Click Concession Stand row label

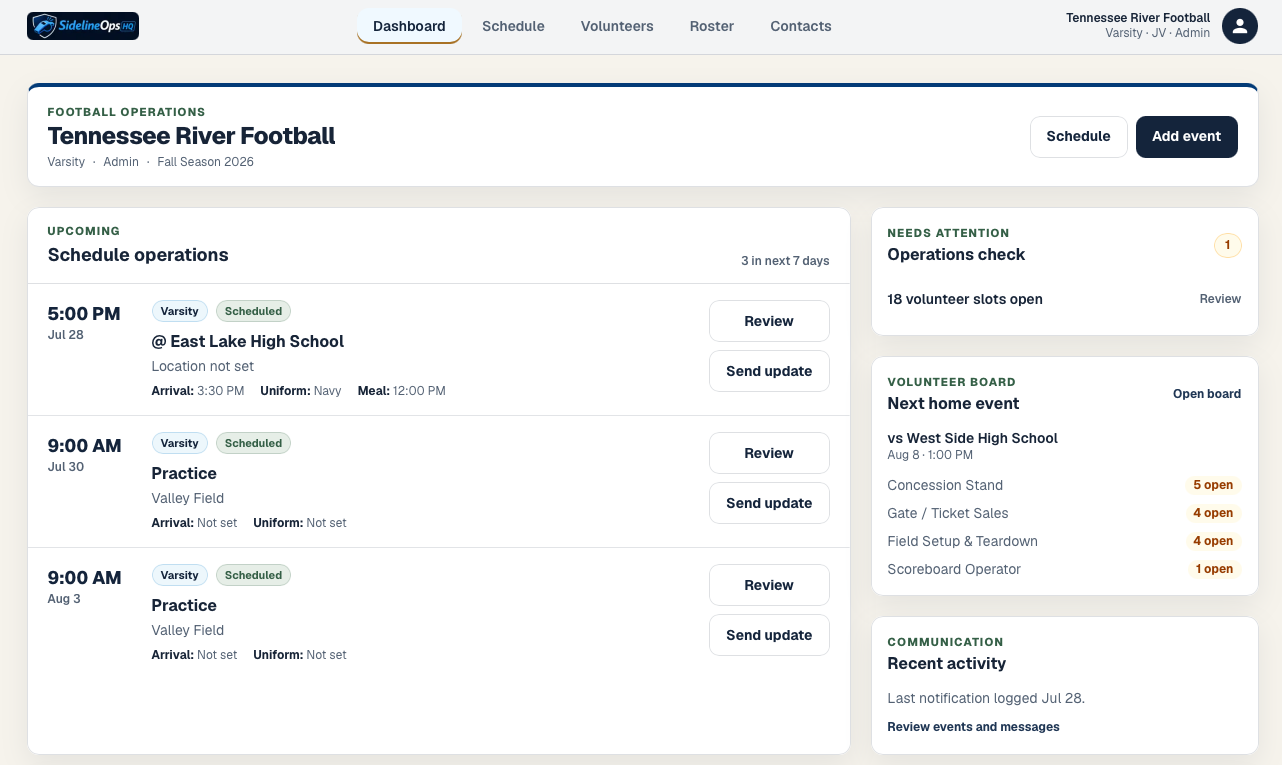(945, 485)
